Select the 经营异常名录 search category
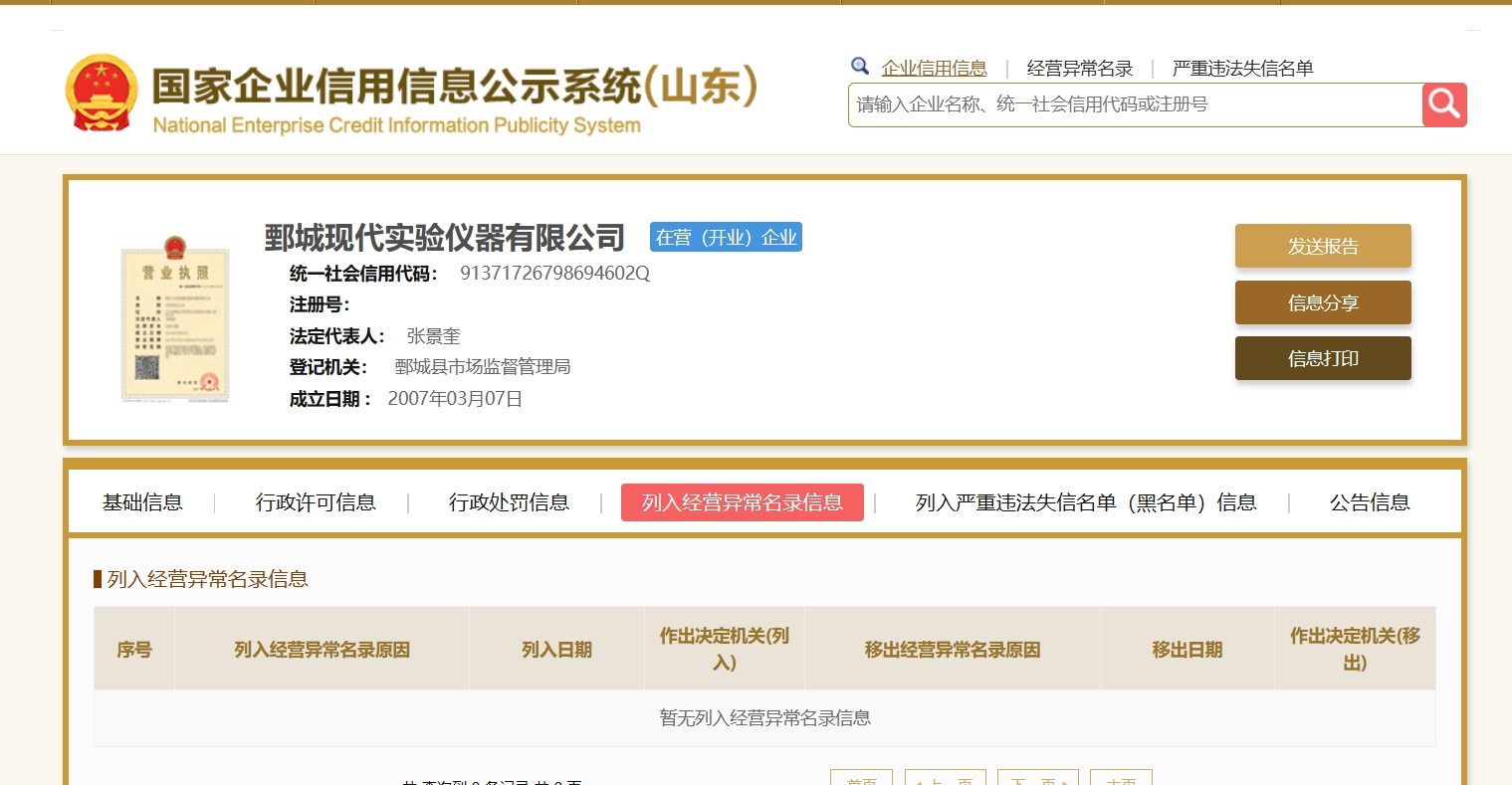 click(x=1080, y=69)
